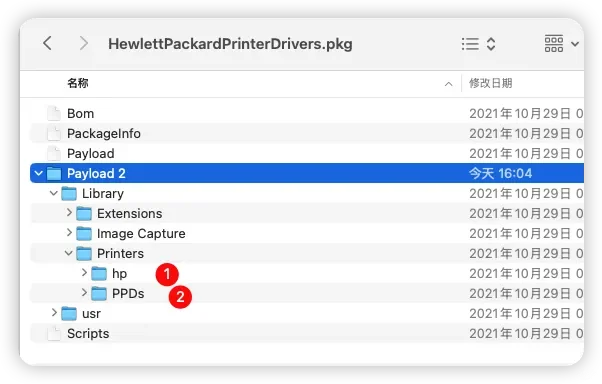Expand the Image Capture folder

[x=69, y=233]
